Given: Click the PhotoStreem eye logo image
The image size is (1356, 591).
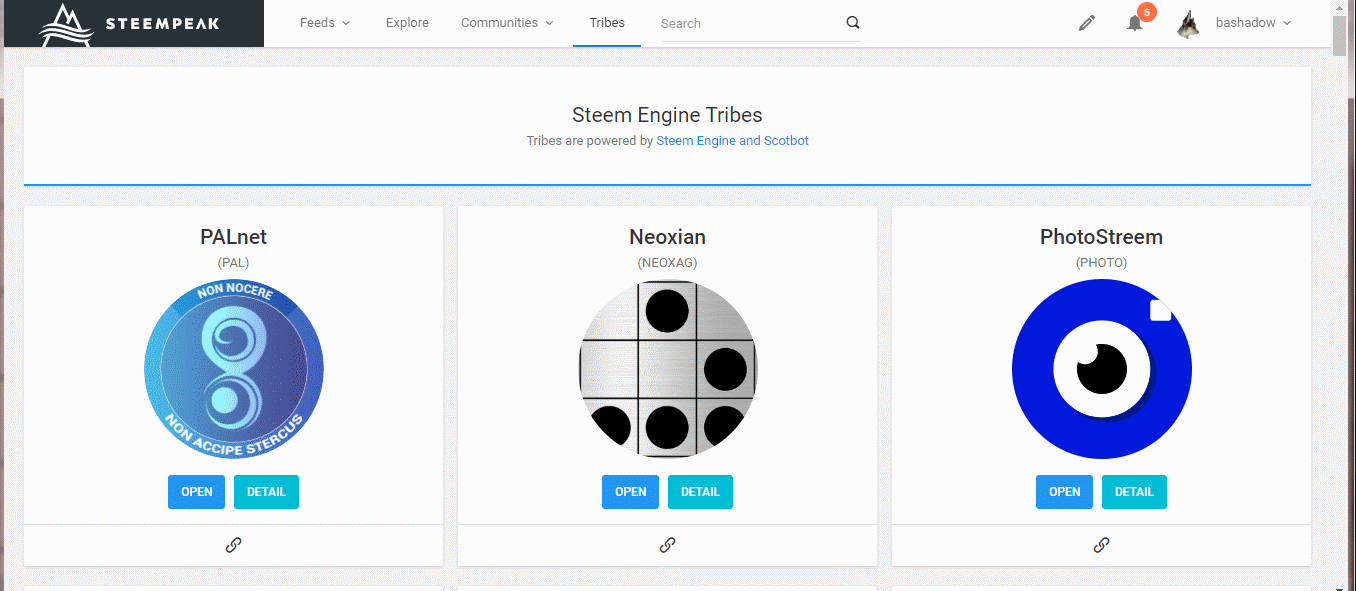Looking at the screenshot, I should [x=1101, y=369].
